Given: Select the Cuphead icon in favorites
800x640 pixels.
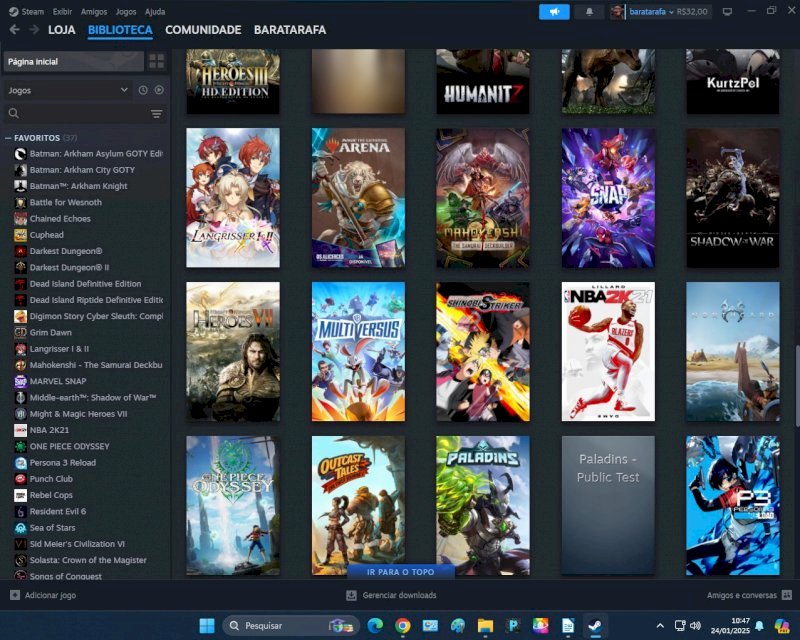Looking at the screenshot, I should (x=20, y=235).
